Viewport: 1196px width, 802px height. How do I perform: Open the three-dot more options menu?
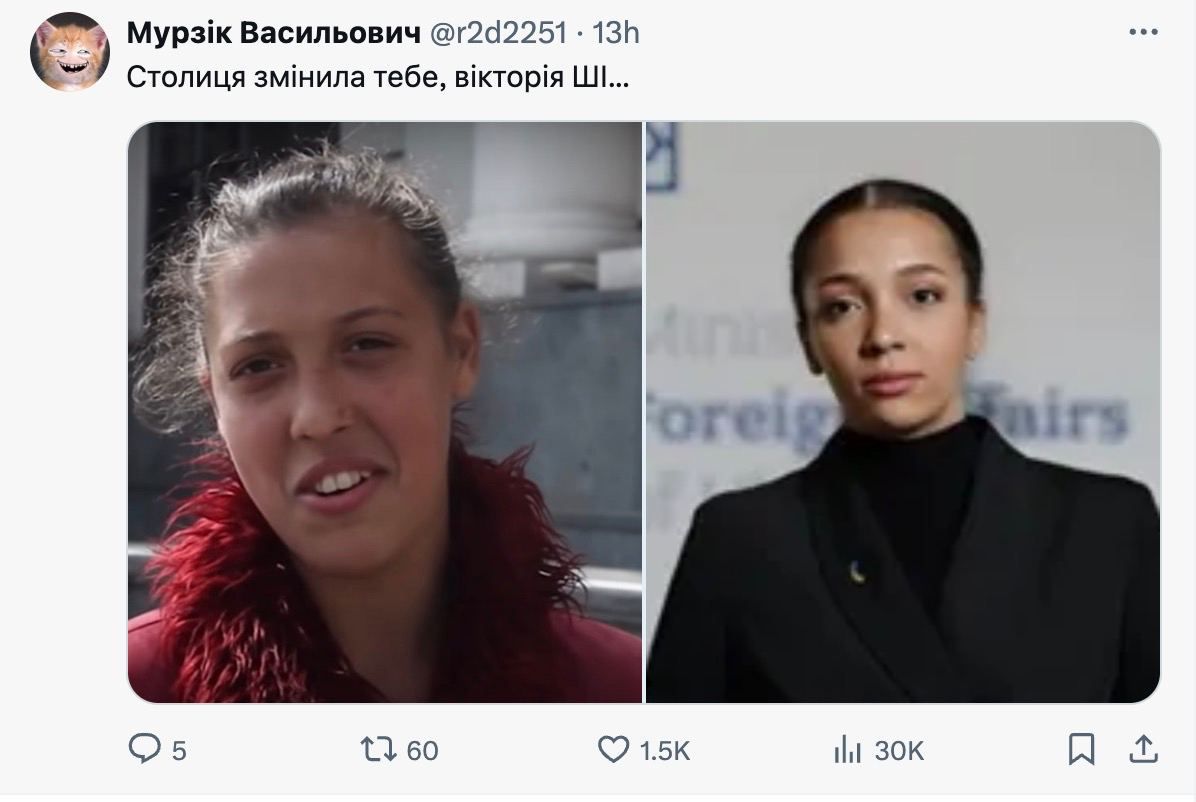click(x=1143, y=32)
